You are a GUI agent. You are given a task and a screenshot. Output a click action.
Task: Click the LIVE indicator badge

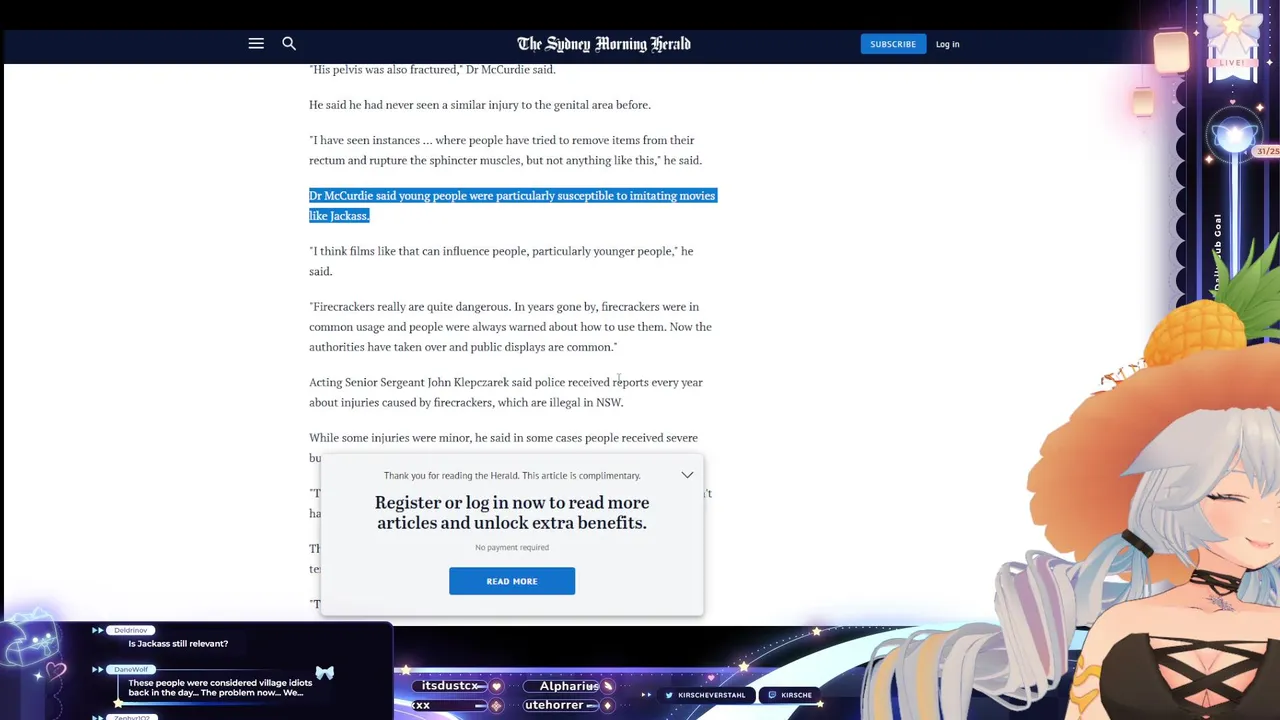(x=1232, y=62)
